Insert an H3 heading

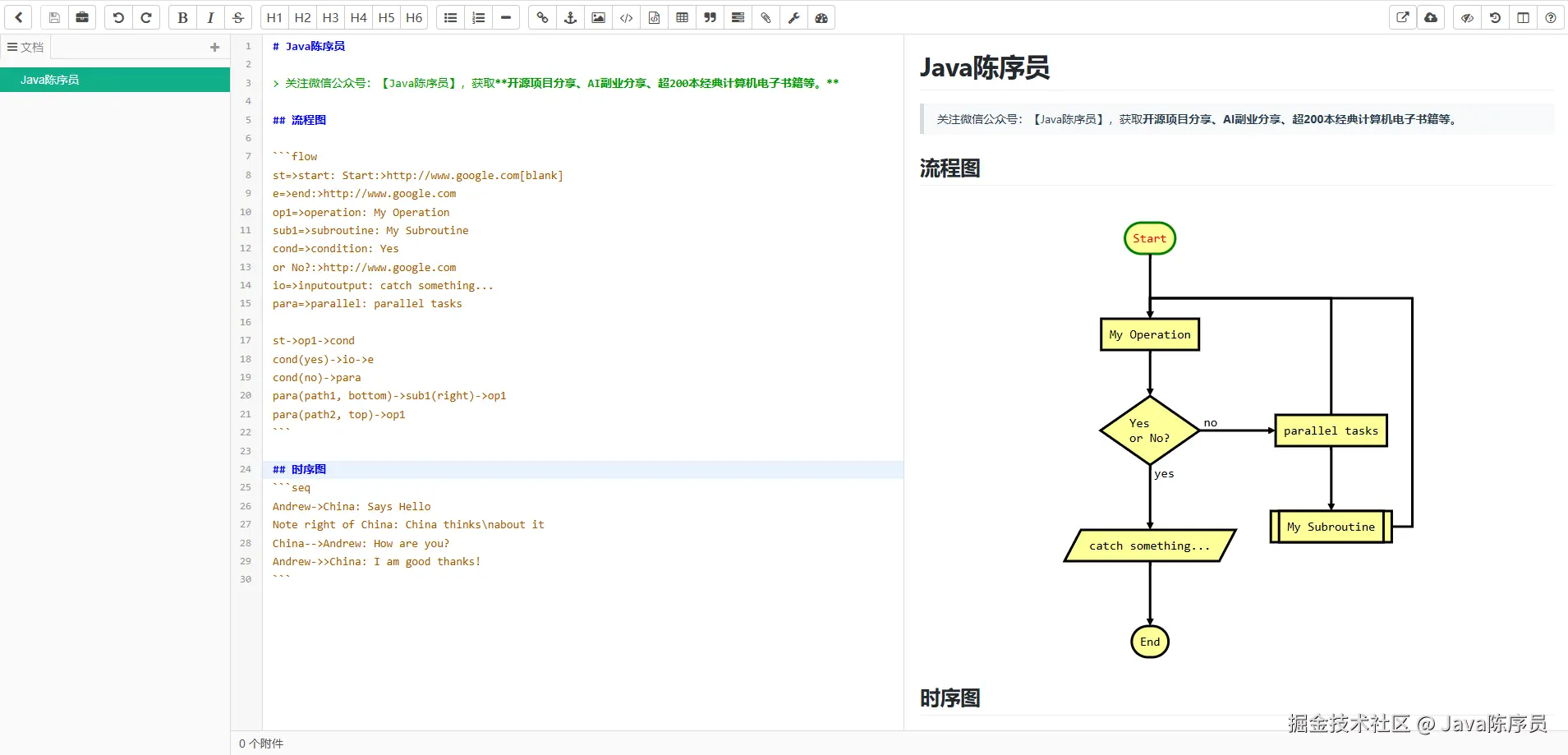click(330, 17)
